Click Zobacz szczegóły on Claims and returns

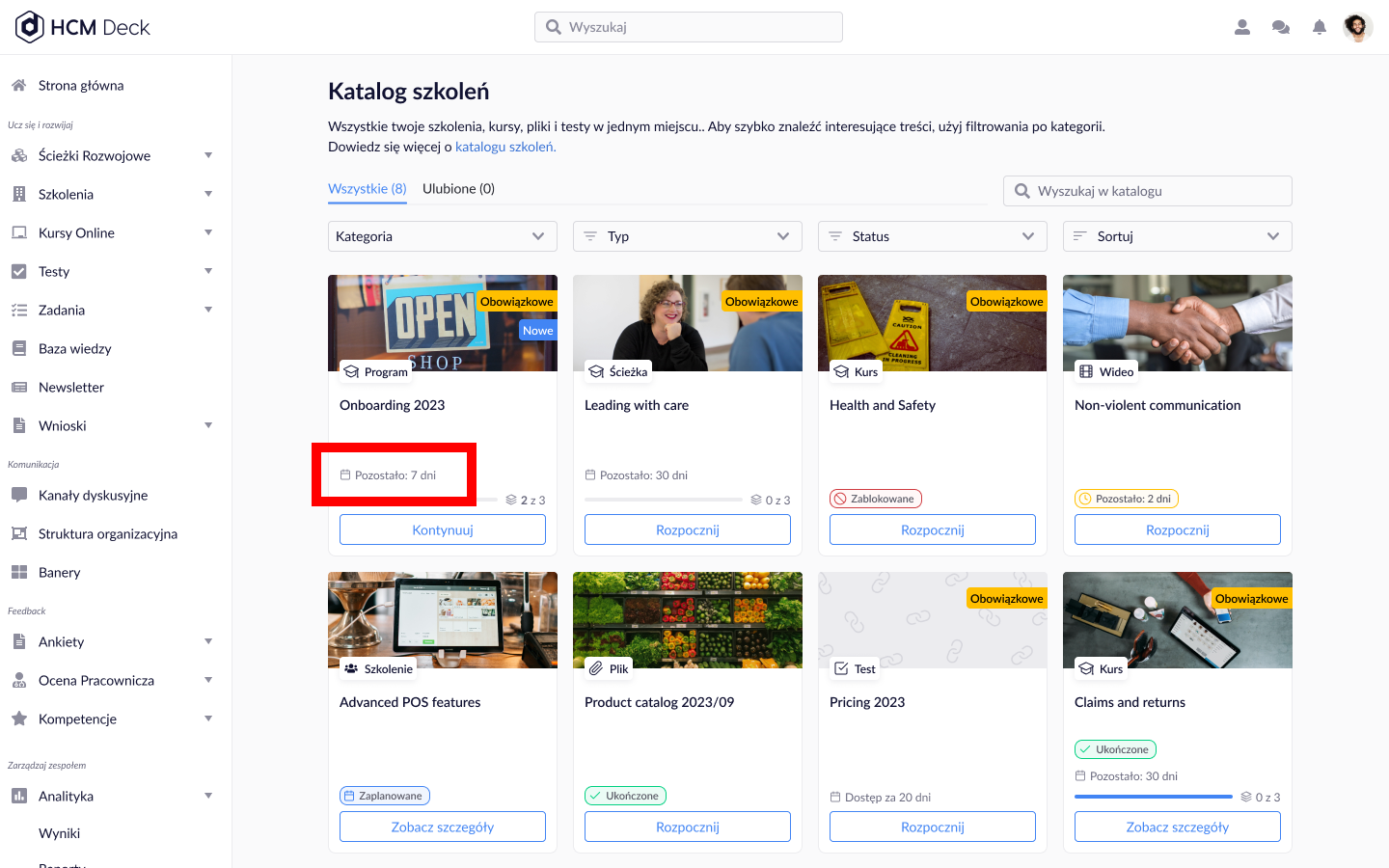click(1178, 827)
